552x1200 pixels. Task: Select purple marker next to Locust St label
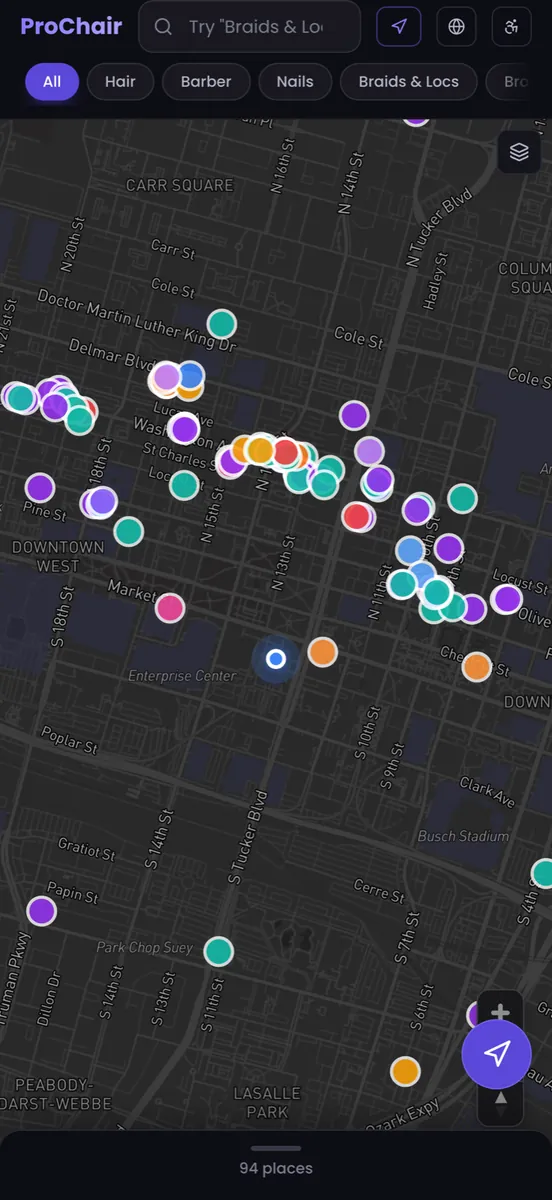click(507, 599)
